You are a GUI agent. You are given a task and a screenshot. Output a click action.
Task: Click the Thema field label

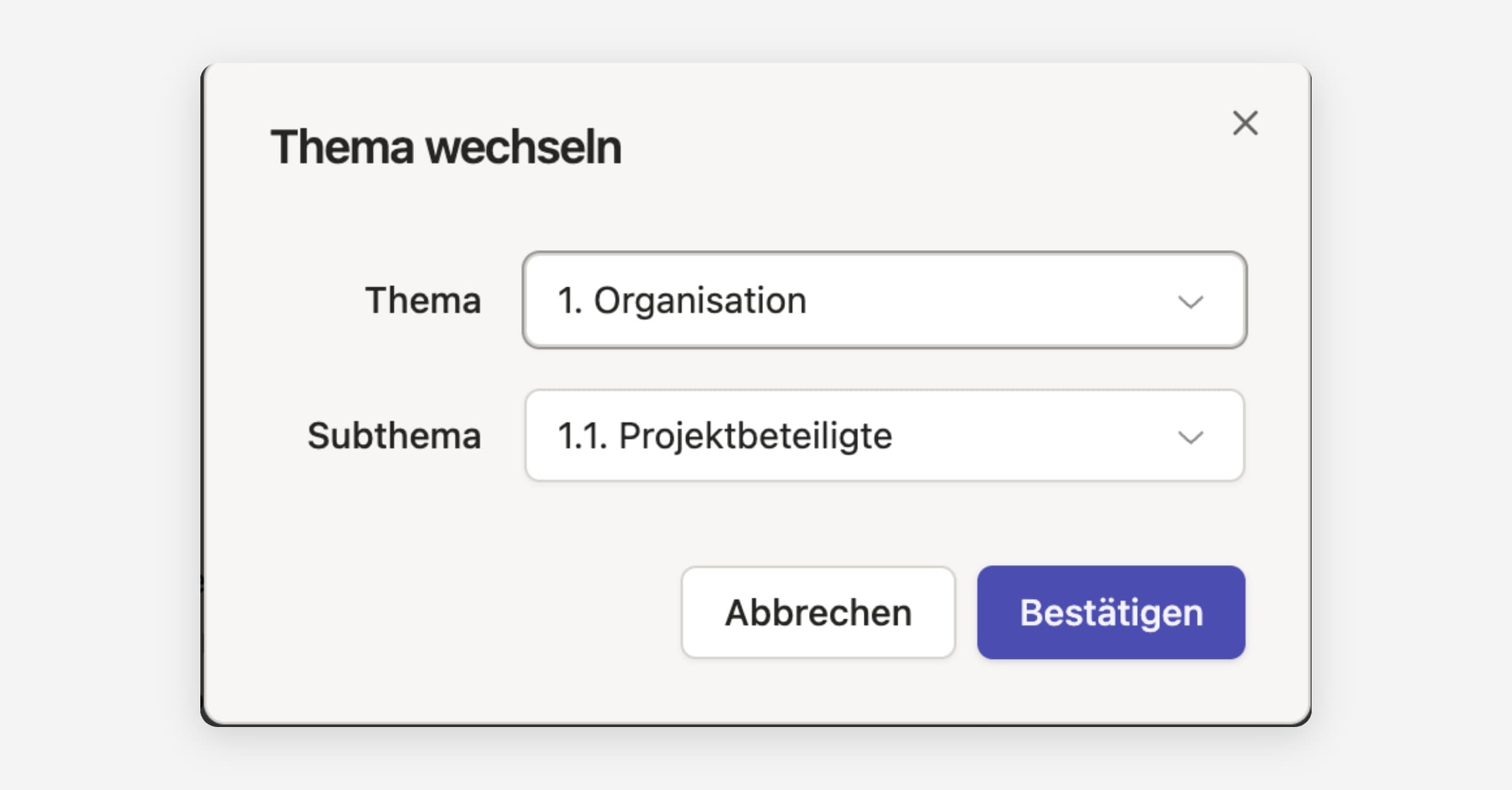[x=423, y=301]
